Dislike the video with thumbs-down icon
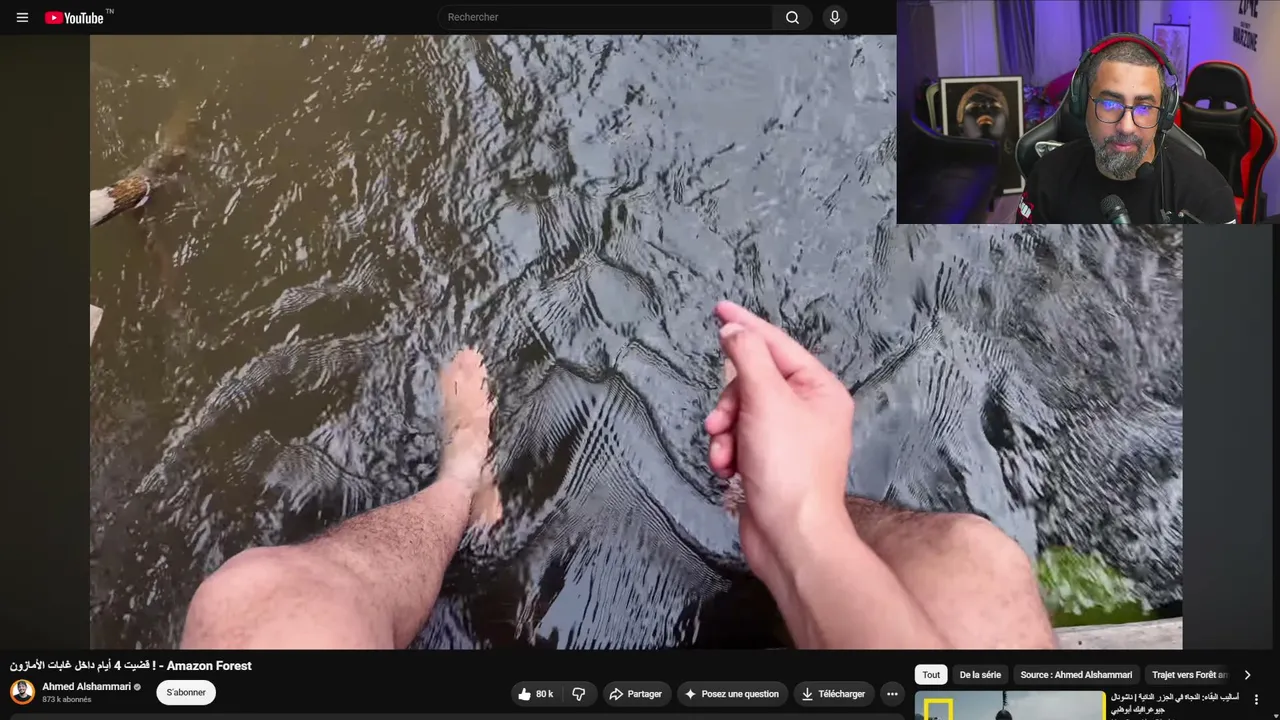The height and width of the screenshot is (720, 1280). pos(578,694)
